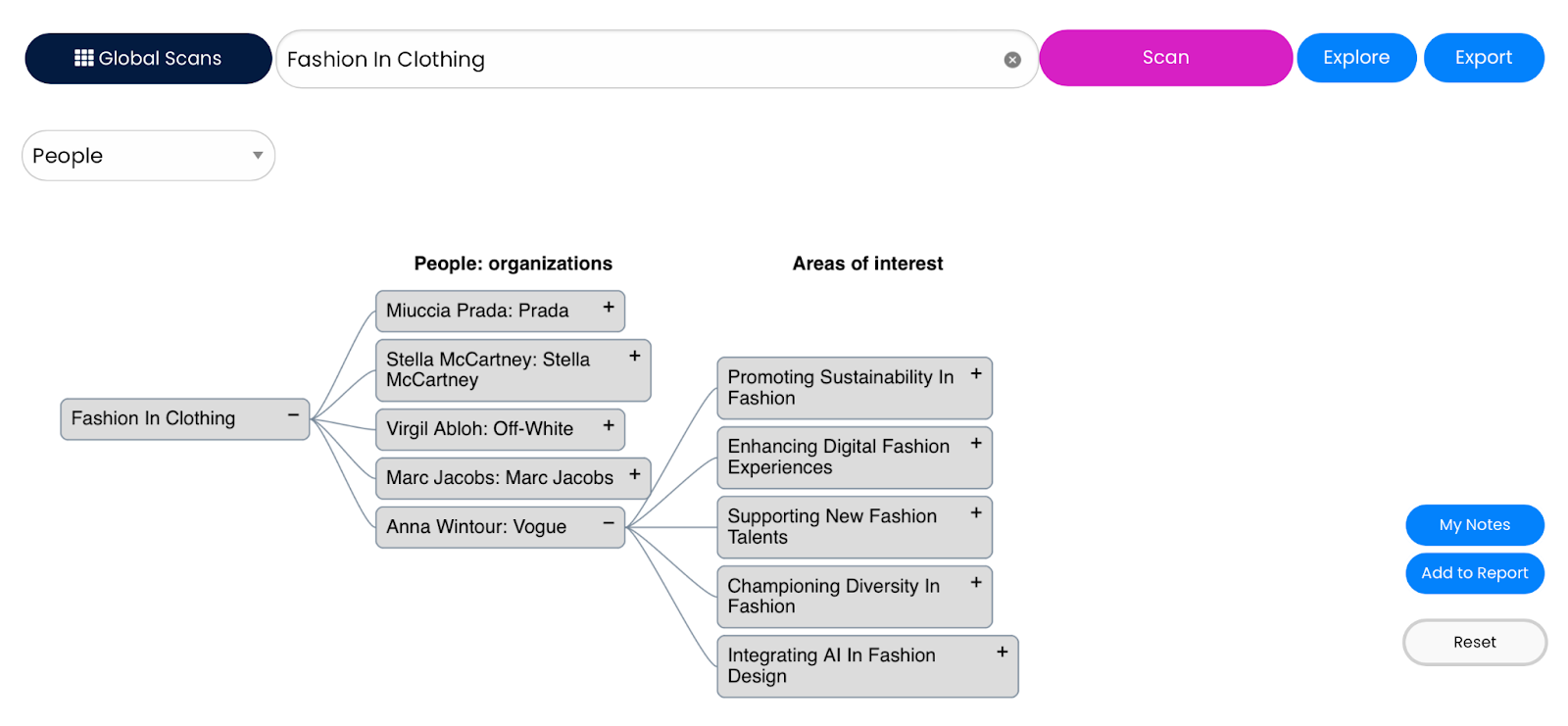This screenshot has width=1568, height=726.
Task: Open the People dropdown
Action: (x=148, y=156)
